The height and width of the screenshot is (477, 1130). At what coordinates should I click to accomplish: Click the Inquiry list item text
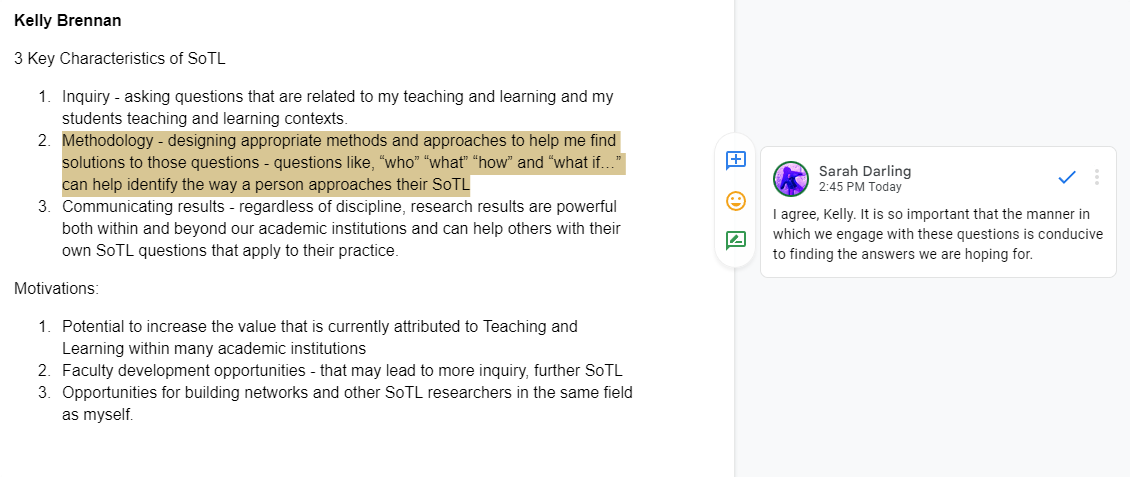337,107
